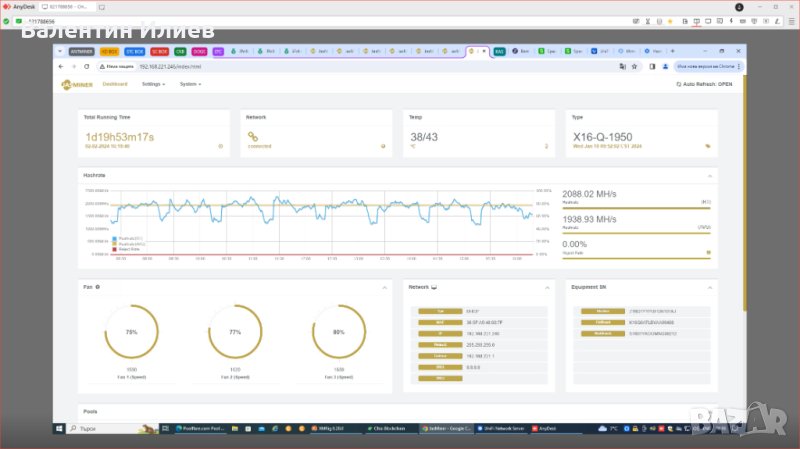Screen dimensions: 800x449
Task: Click the browser back arrow
Action: 62,66
